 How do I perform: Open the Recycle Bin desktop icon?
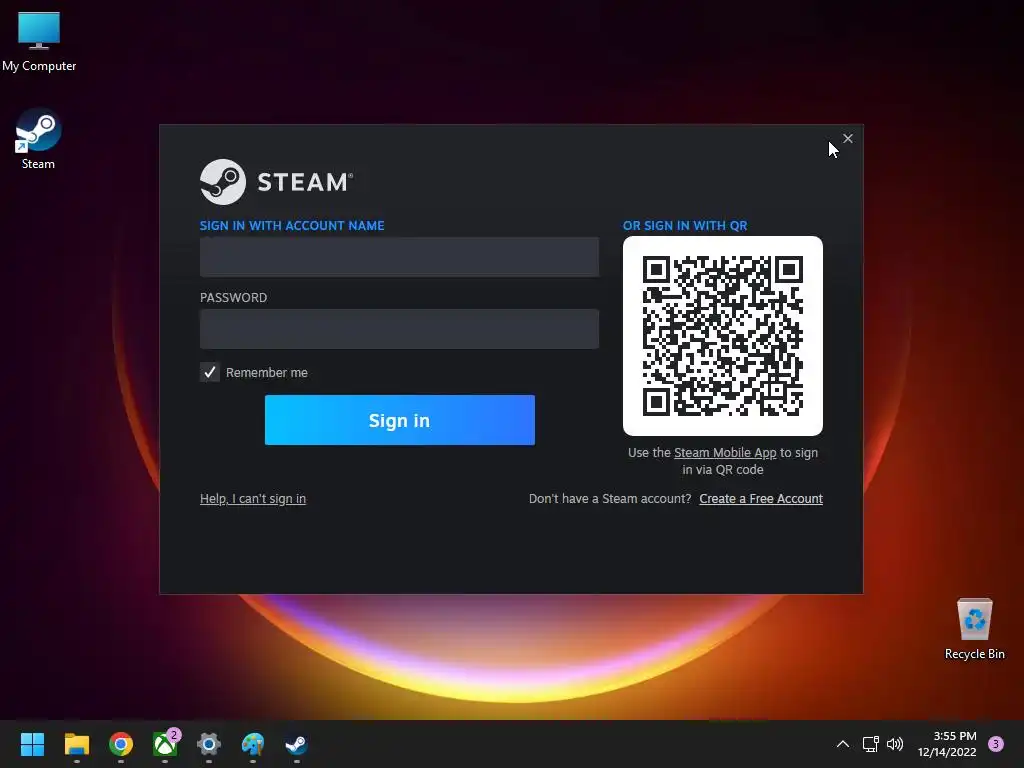pyautogui.click(x=974, y=629)
